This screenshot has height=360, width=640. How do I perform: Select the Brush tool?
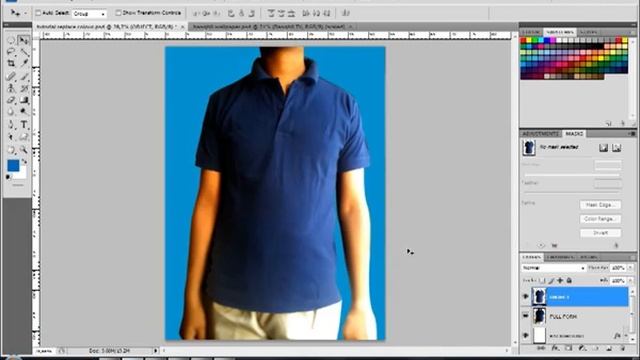24,76
